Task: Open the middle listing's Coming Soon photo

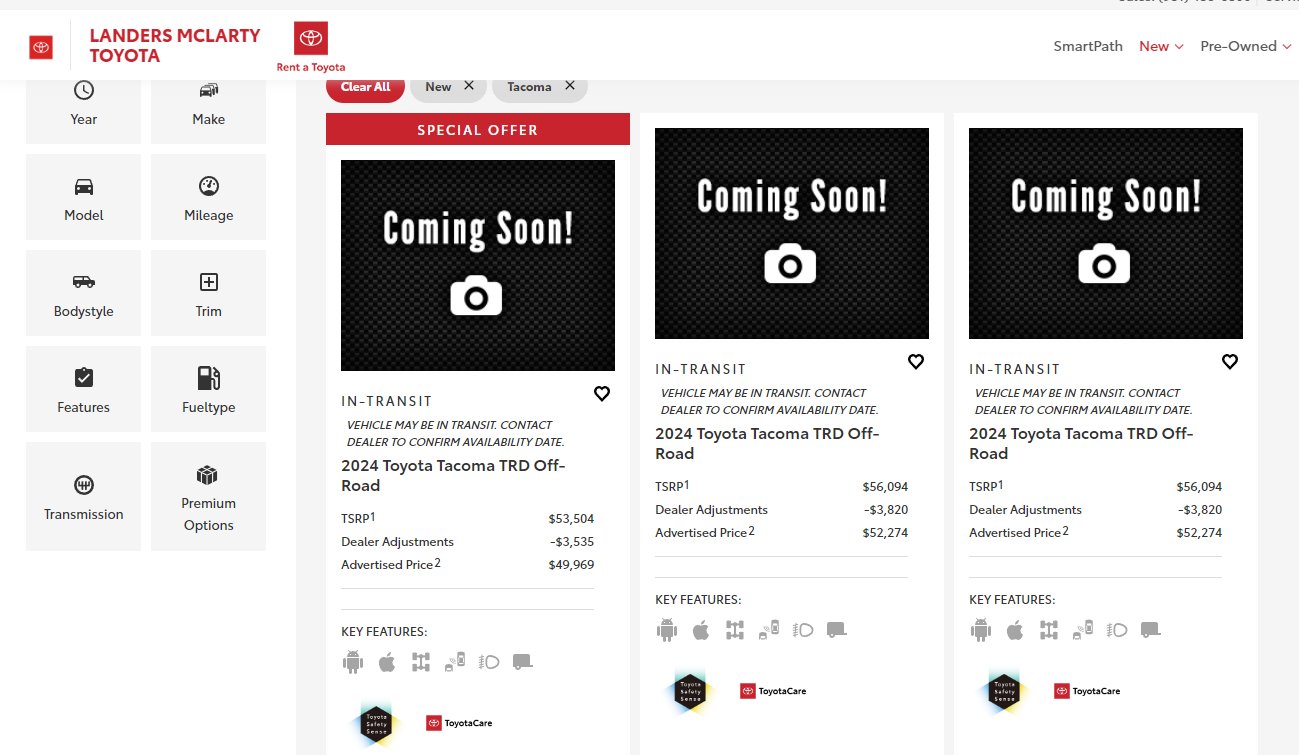Action: [792, 233]
